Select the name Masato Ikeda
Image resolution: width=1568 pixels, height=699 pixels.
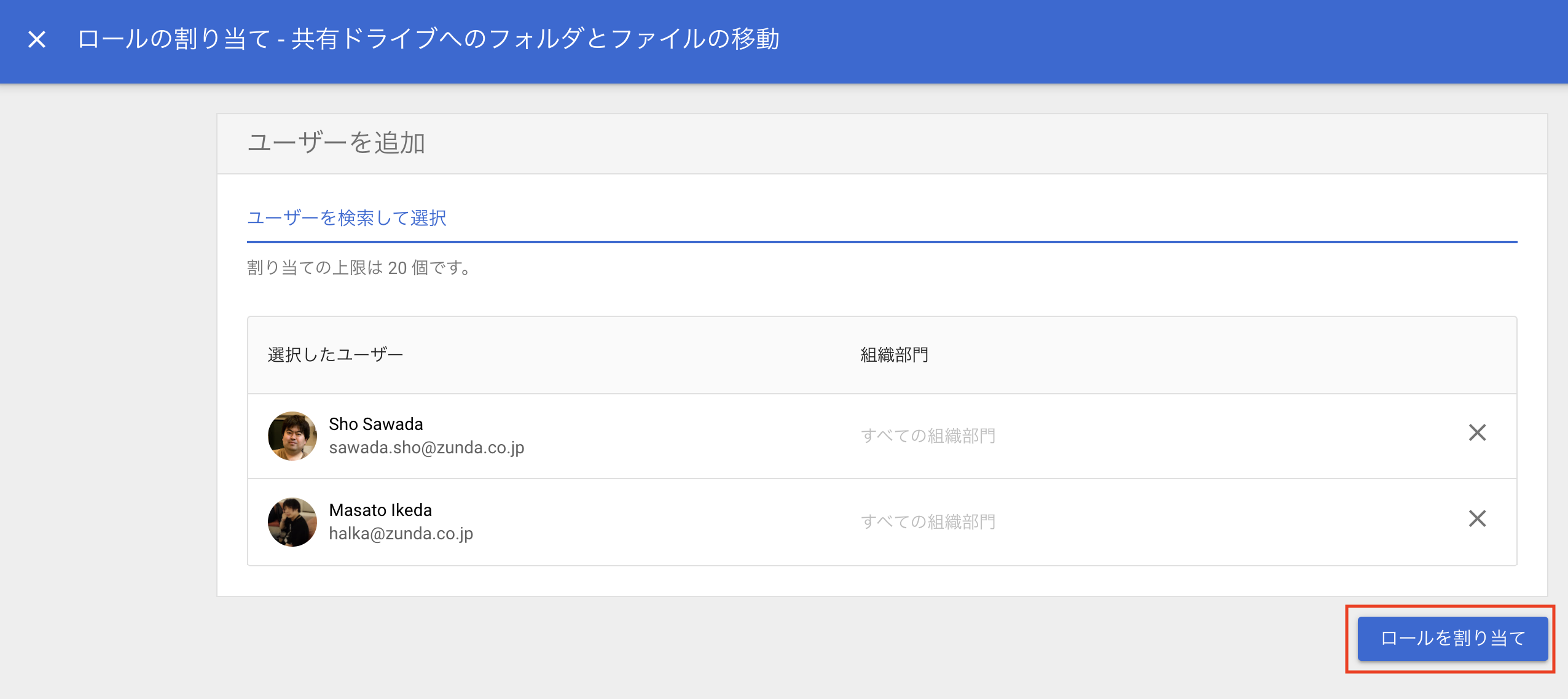click(380, 510)
